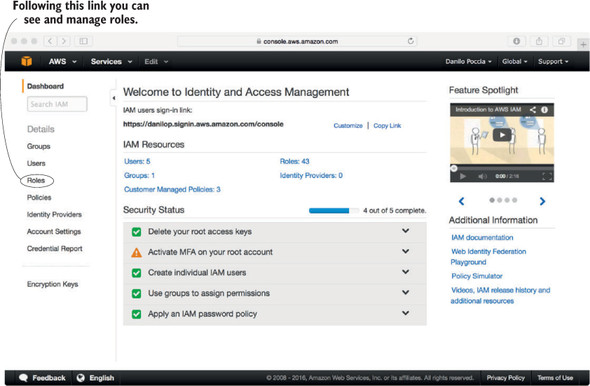Click green check for Create individual IAM users
This screenshot has width=590, height=386.
136,273
